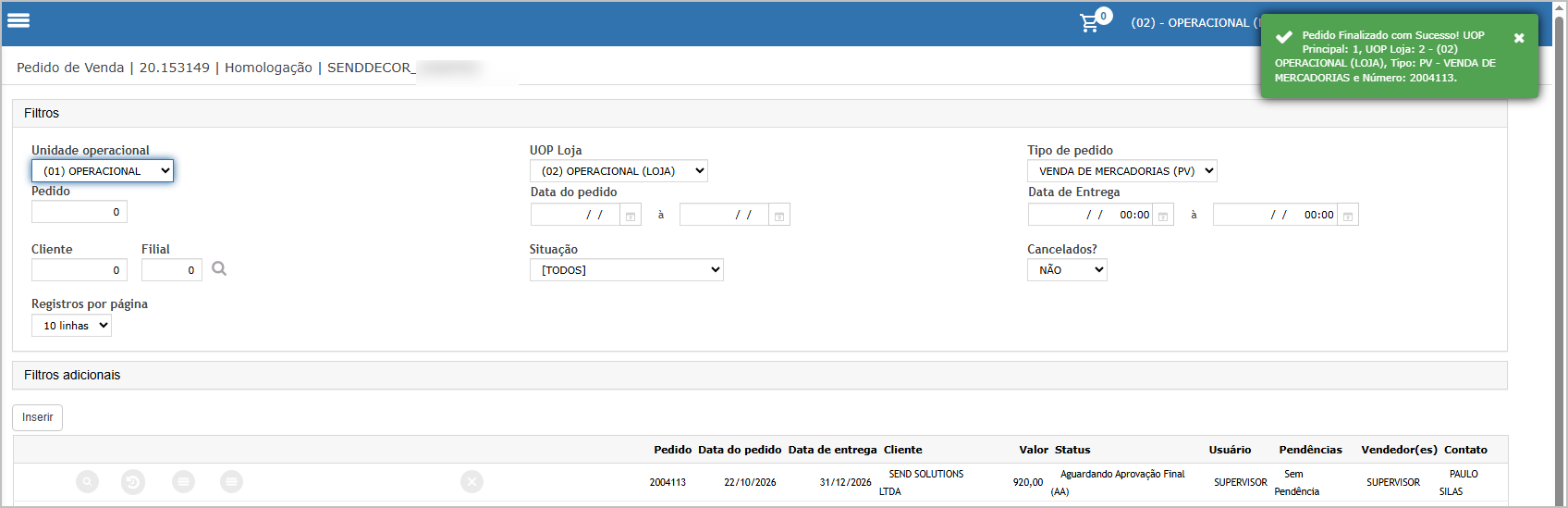Focus the Pedido number field
Screen dimensions: 1568x508
80,212
